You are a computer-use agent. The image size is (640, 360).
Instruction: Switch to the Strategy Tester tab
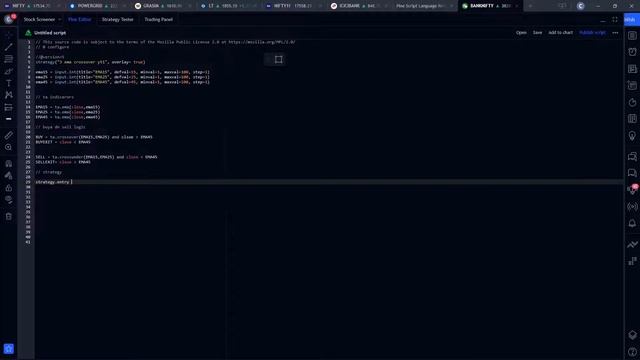click(x=118, y=20)
